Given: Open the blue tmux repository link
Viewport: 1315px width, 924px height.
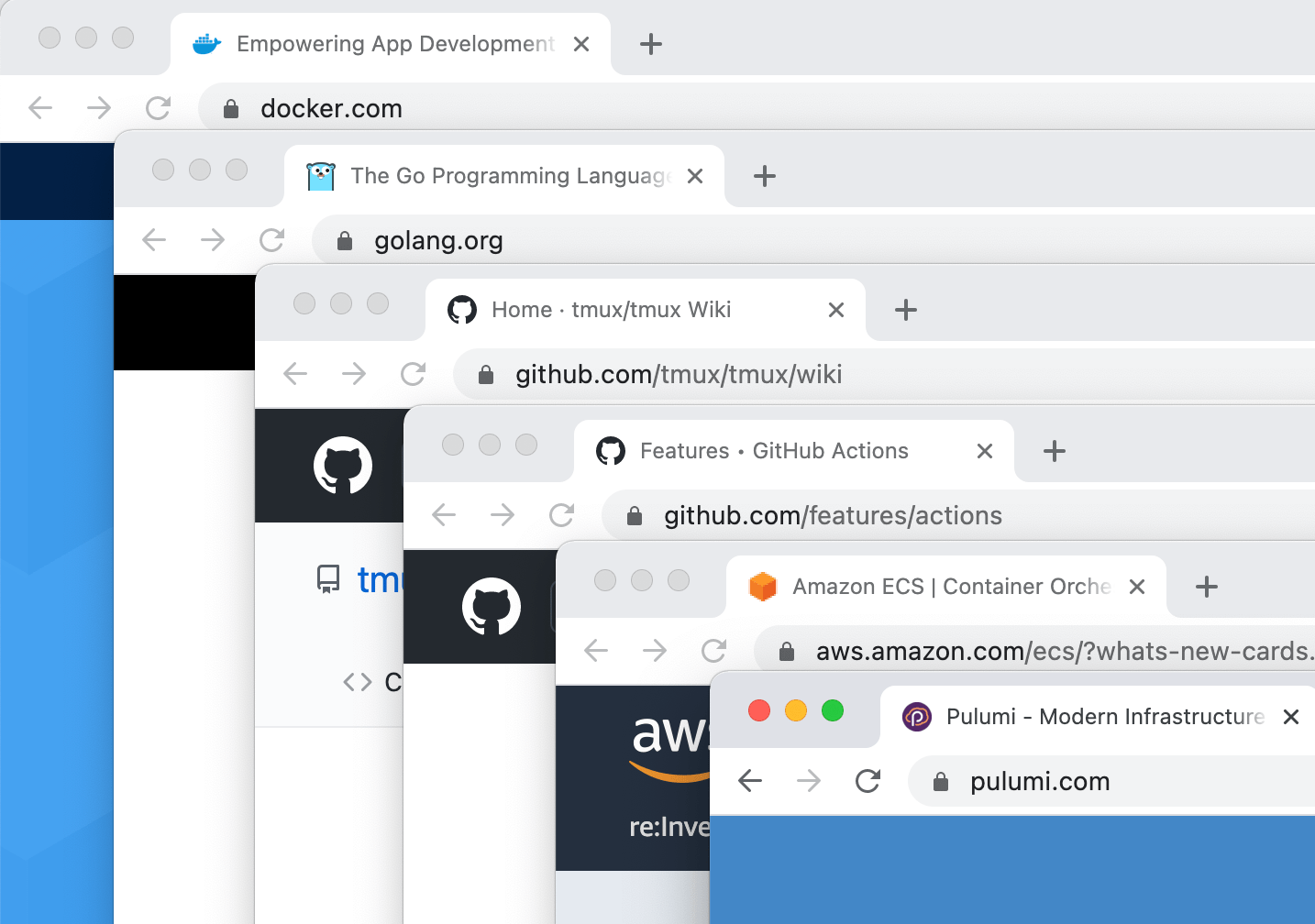Looking at the screenshot, I should pyautogui.click(x=380, y=579).
